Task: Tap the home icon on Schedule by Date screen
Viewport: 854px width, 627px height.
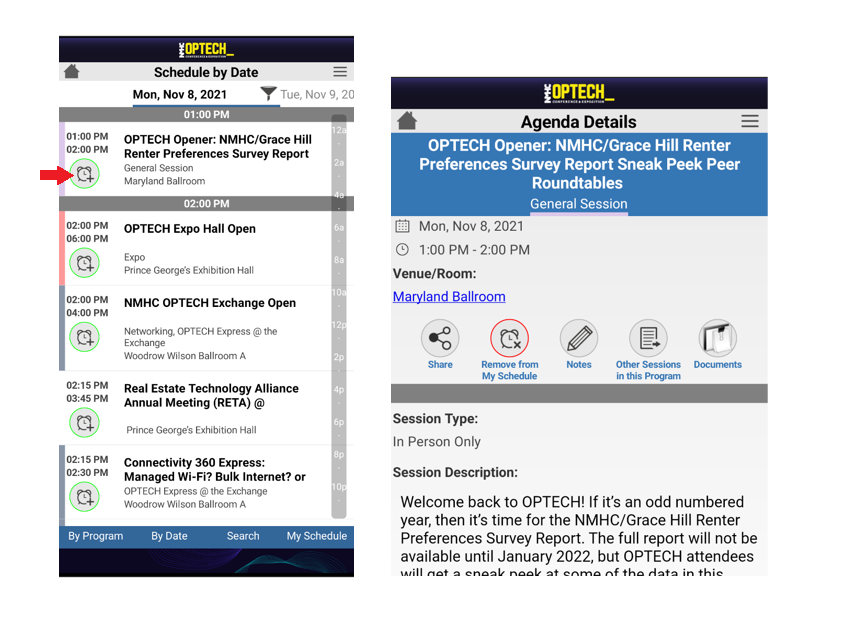Action: click(x=71, y=72)
